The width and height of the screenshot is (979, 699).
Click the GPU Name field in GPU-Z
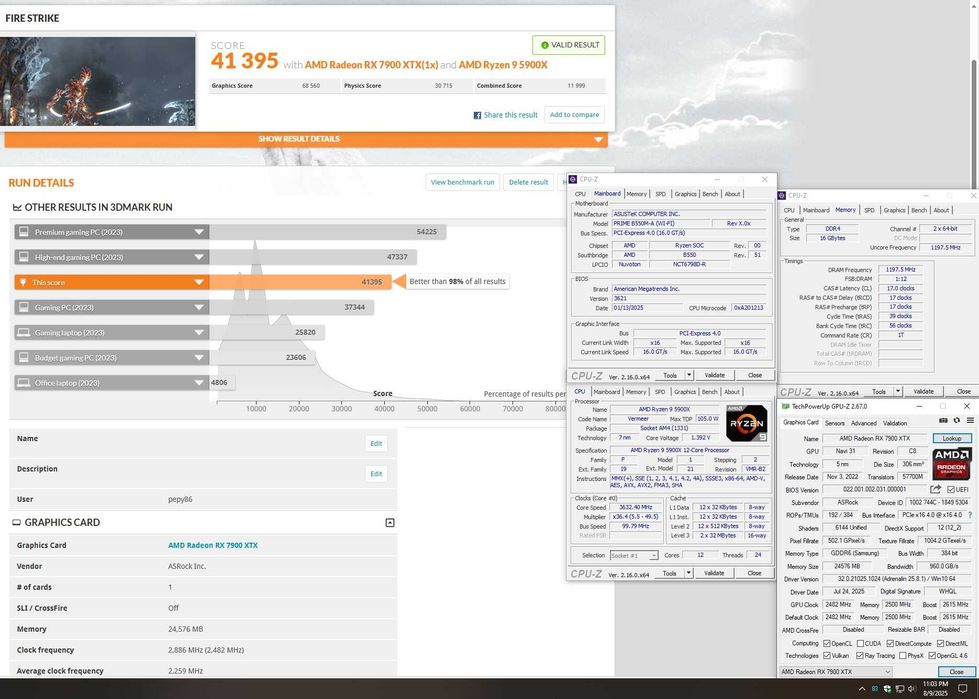[x=874, y=439]
